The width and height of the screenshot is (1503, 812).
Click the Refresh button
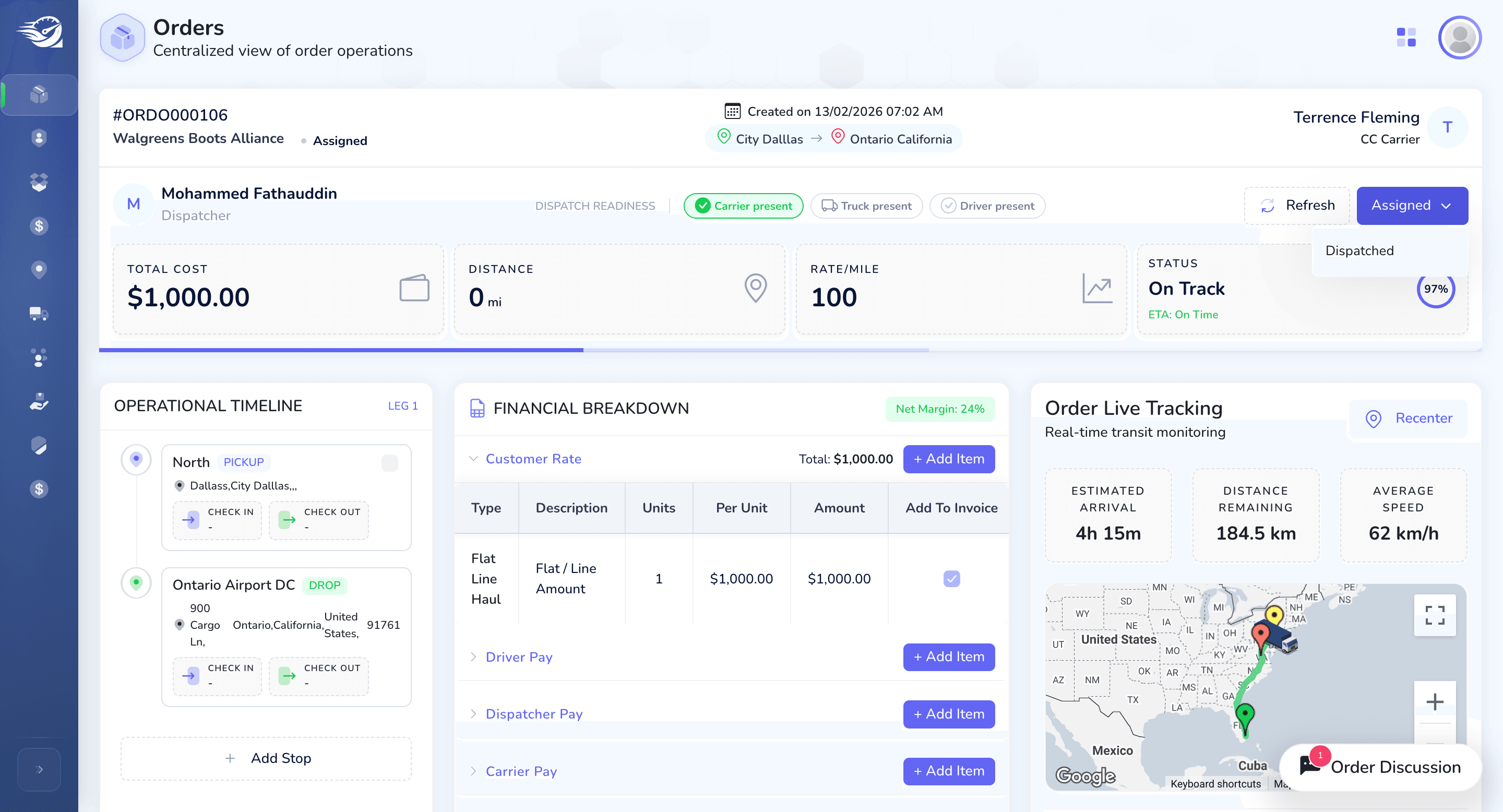1297,205
